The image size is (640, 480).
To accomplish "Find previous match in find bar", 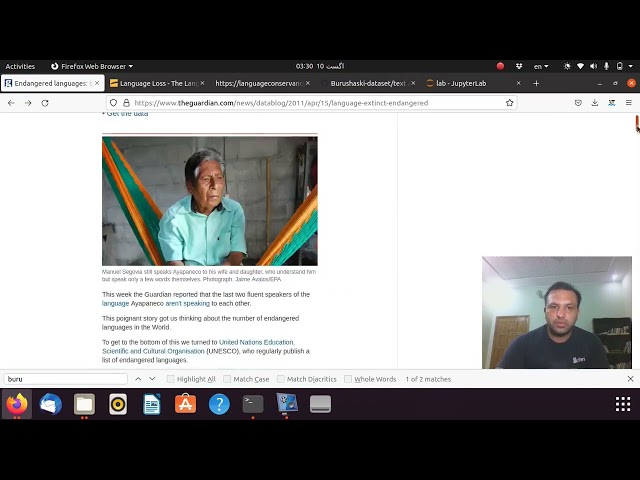I will coord(138,379).
